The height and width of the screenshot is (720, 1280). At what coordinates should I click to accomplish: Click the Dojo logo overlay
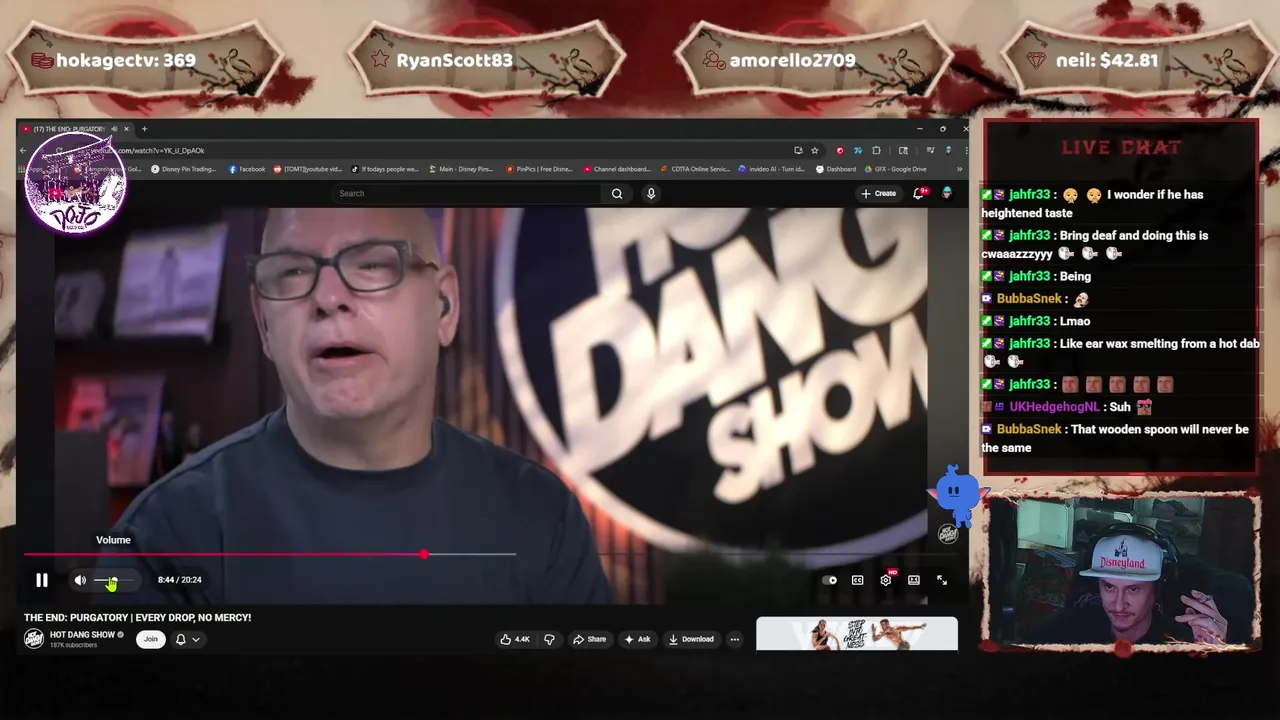tap(76, 185)
